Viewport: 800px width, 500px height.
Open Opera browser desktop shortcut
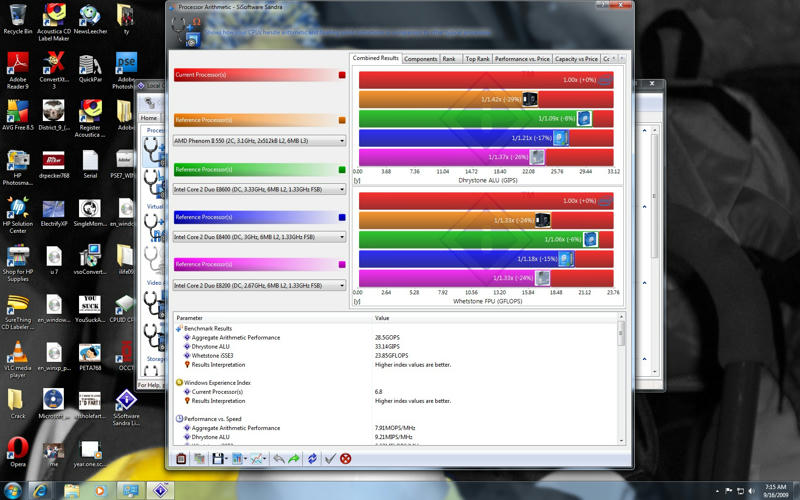pyautogui.click(x=18, y=452)
